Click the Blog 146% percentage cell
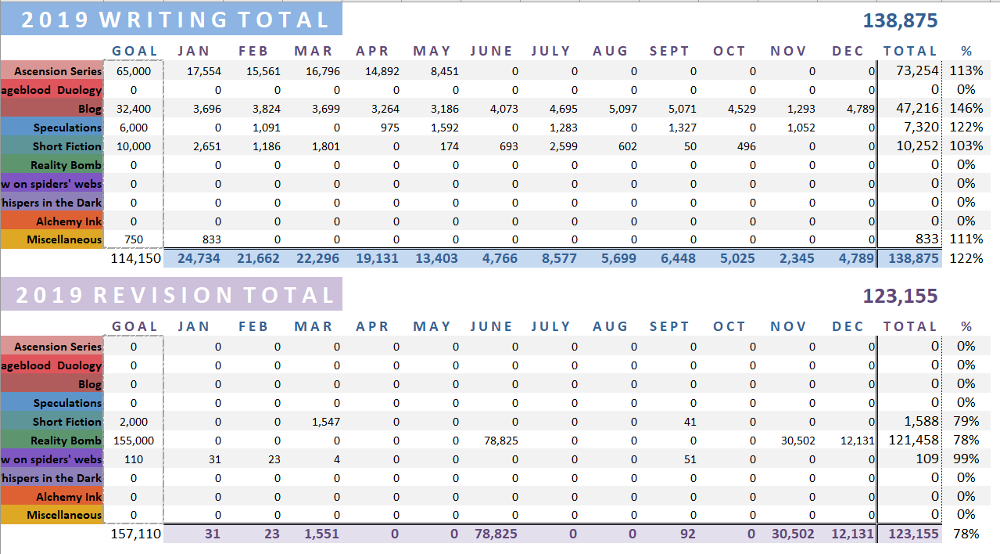This screenshot has height=554, width=1000. click(966, 109)
